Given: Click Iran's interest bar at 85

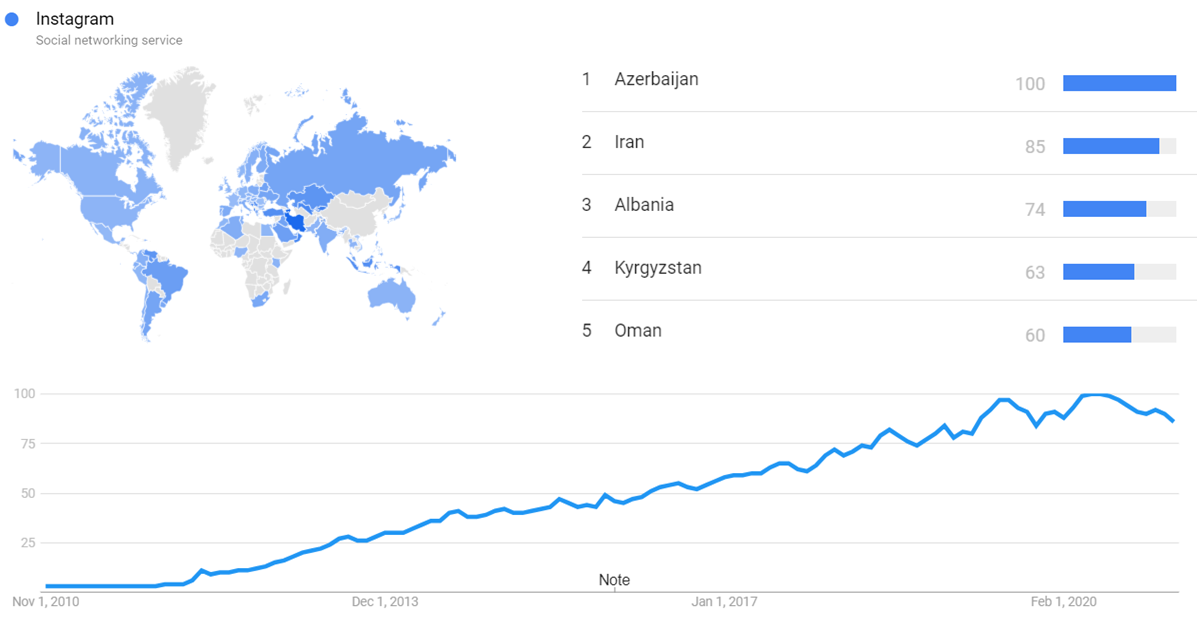Looking at the screenshot, I should pyautogui.click(x=1111, y=146).
